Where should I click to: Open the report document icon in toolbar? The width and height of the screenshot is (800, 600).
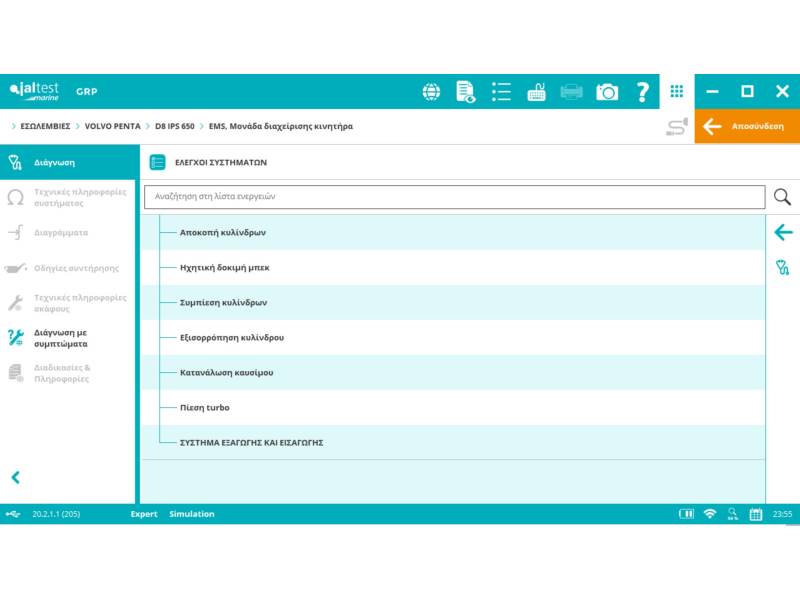(466, 92)
